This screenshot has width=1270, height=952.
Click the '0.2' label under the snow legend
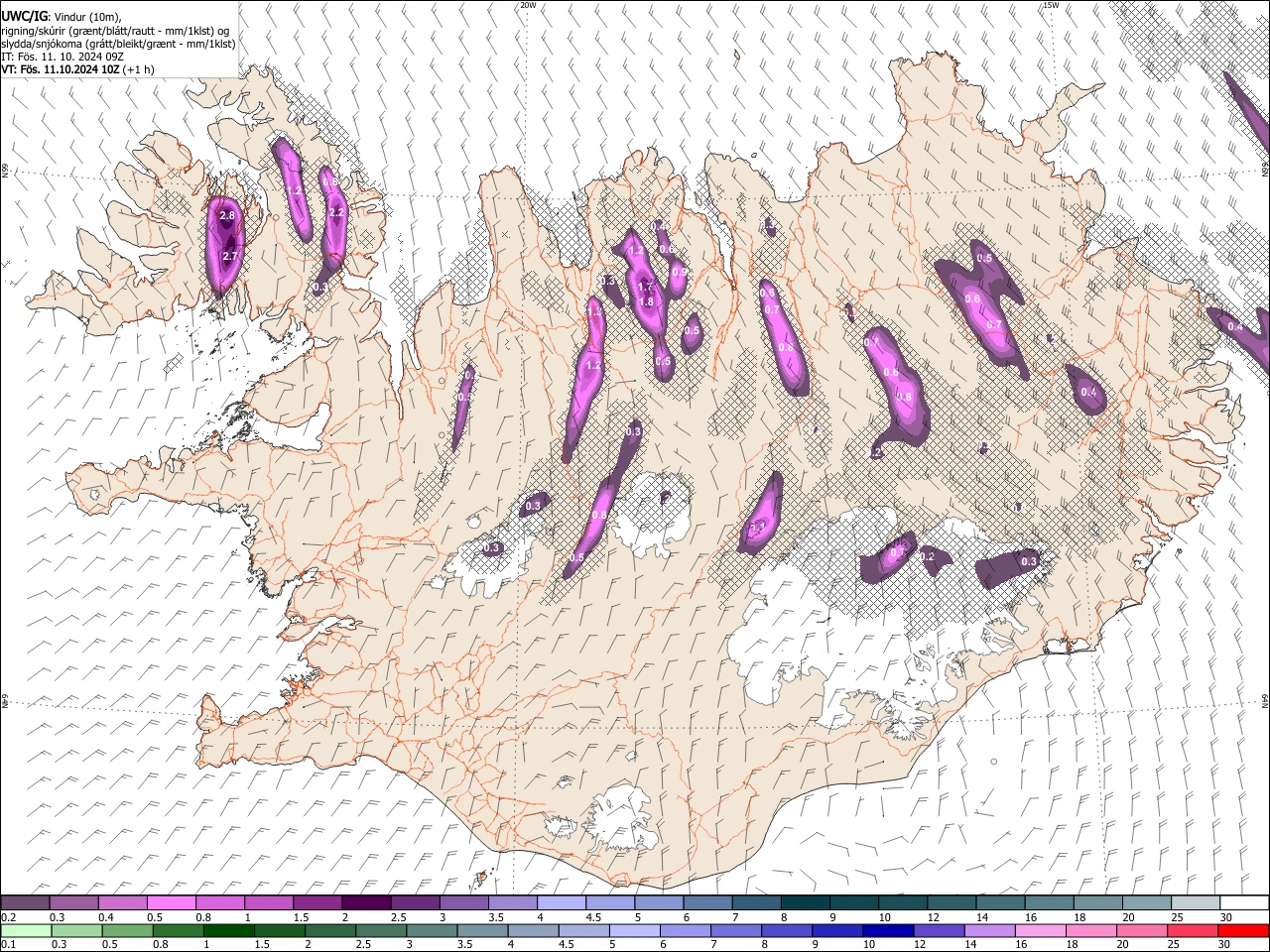[7, 917]
